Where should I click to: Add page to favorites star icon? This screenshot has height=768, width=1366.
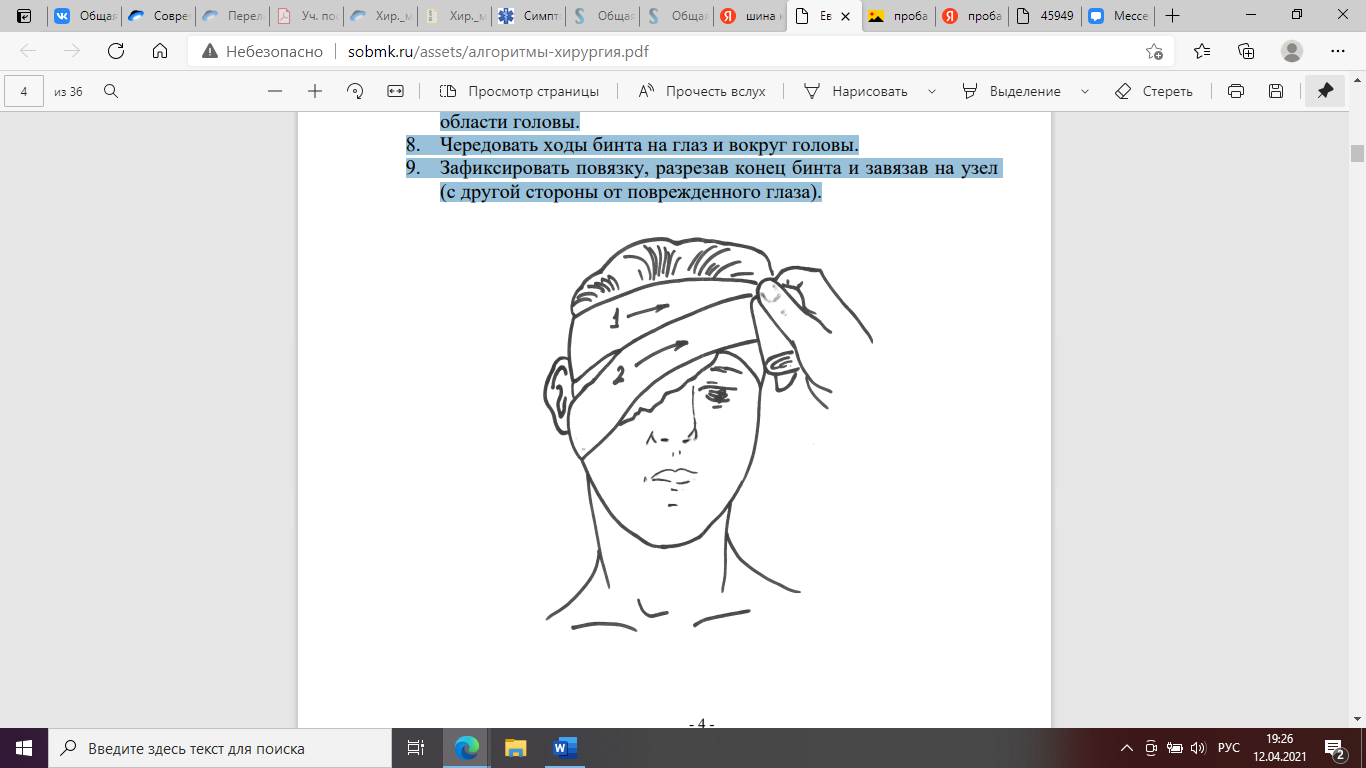click(x=1155, y=52)
